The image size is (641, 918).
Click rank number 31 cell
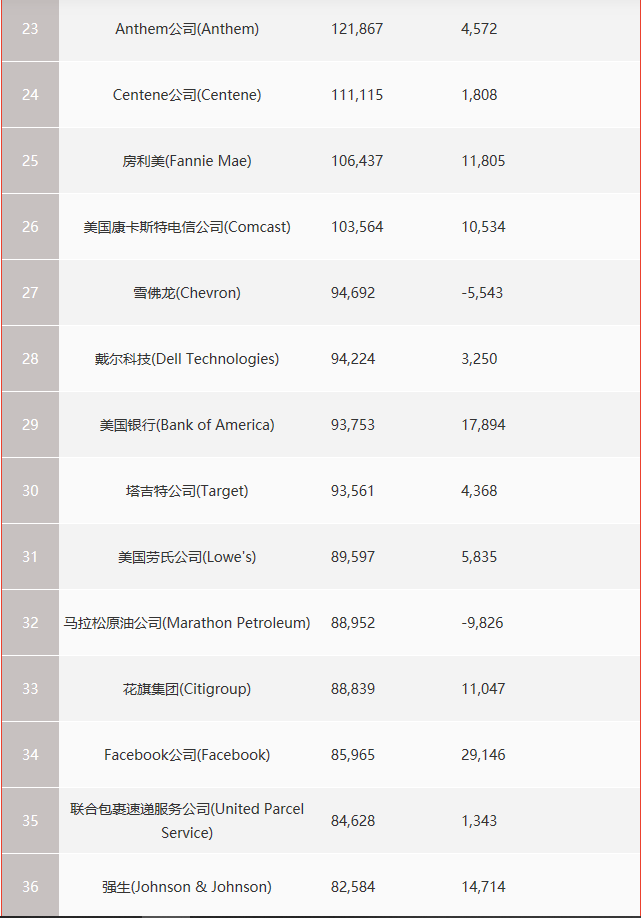(30, 557)
